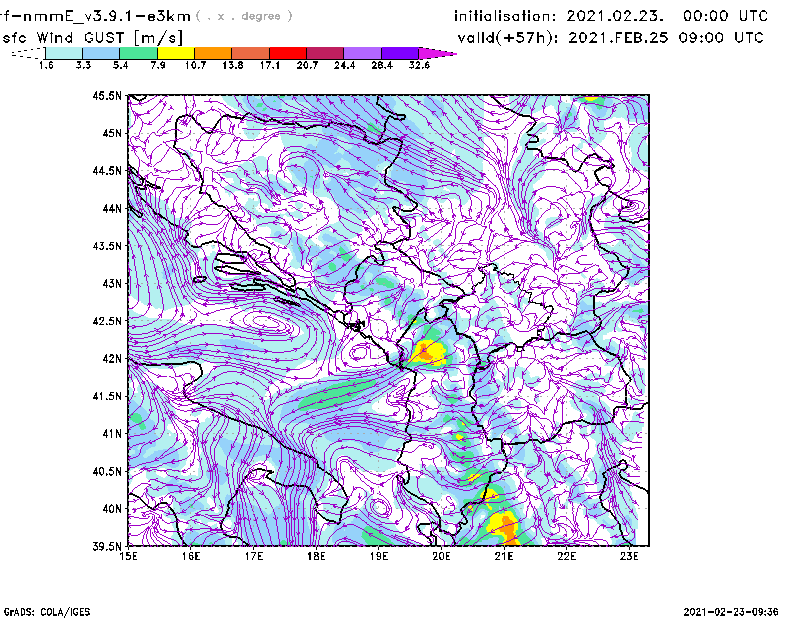Click the lavender 24.4–28.4 legend swatch
This screenshot has width=800, height=618.
point(363,53)
